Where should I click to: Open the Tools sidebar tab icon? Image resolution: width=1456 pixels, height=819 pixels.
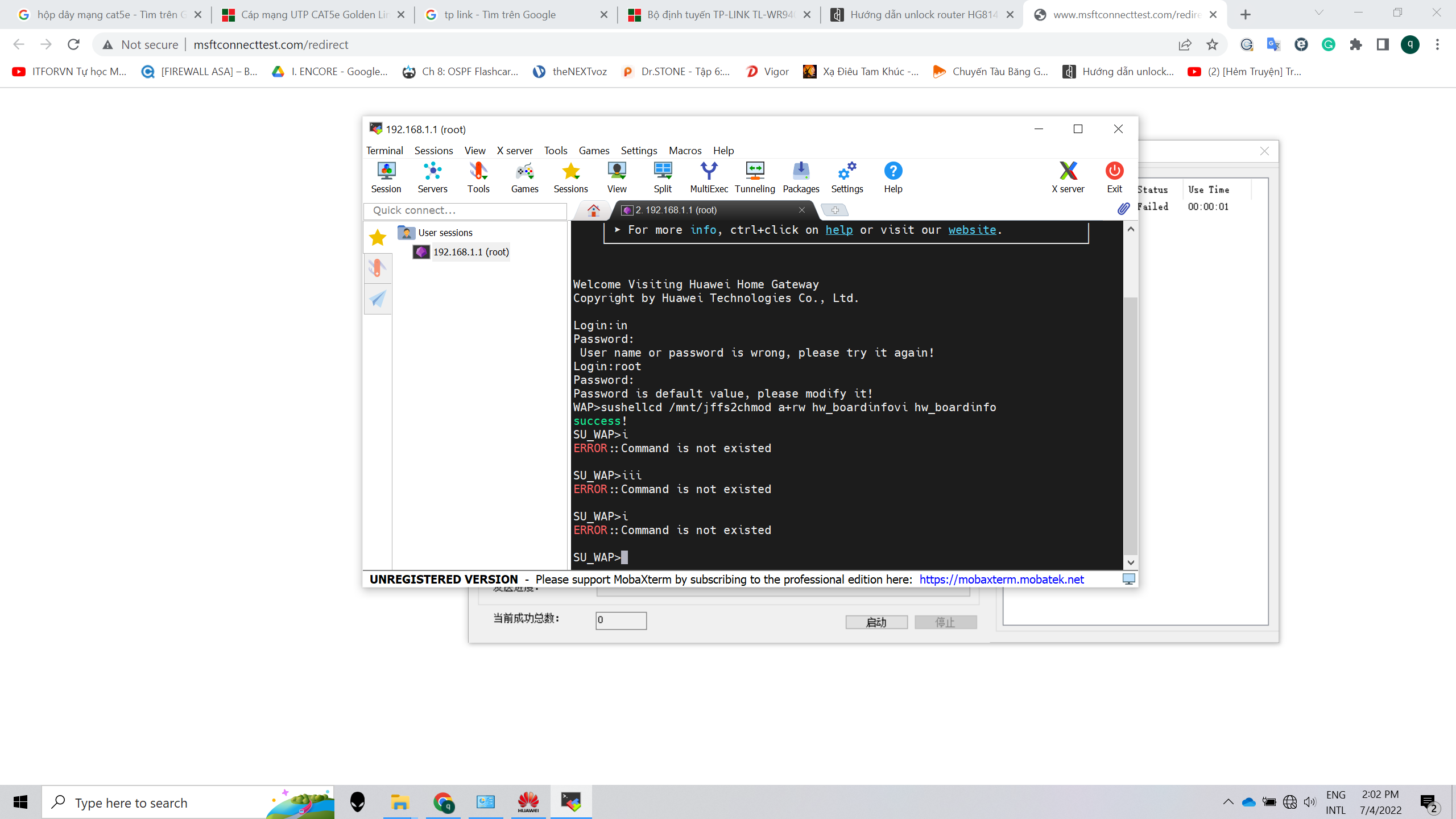tap(378, 268)
